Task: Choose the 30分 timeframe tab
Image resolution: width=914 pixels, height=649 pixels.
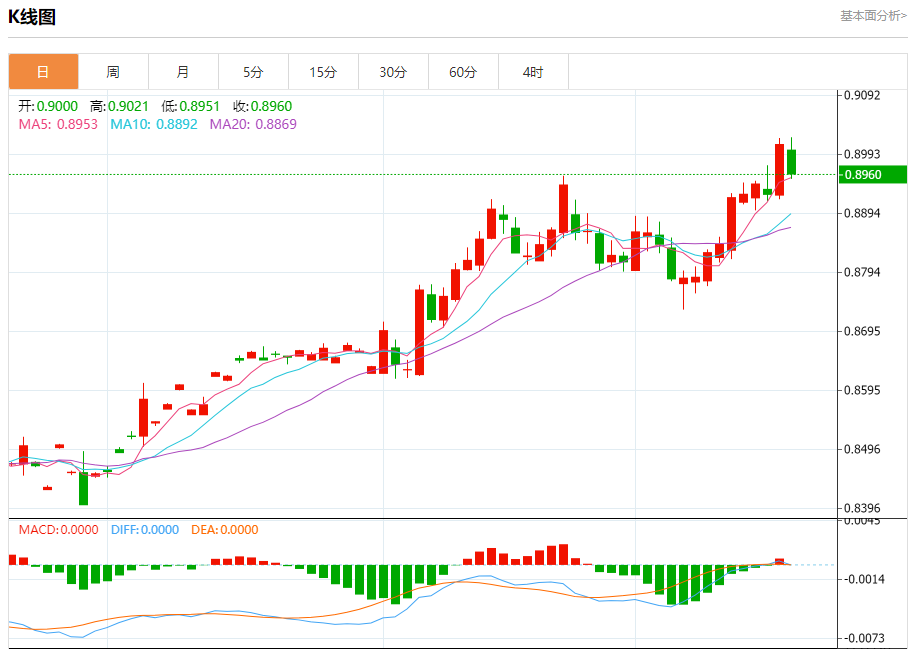Action: pyautogui.click(x=393, y=72)
